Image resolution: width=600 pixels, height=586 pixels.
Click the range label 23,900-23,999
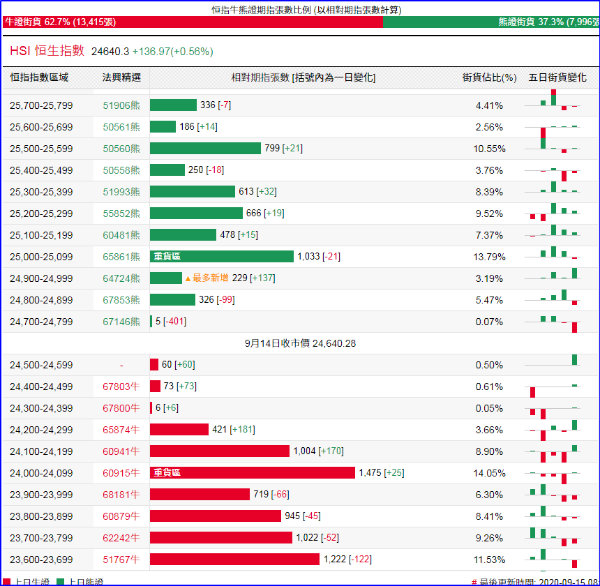pyautogui.click(x=41, y=495)
